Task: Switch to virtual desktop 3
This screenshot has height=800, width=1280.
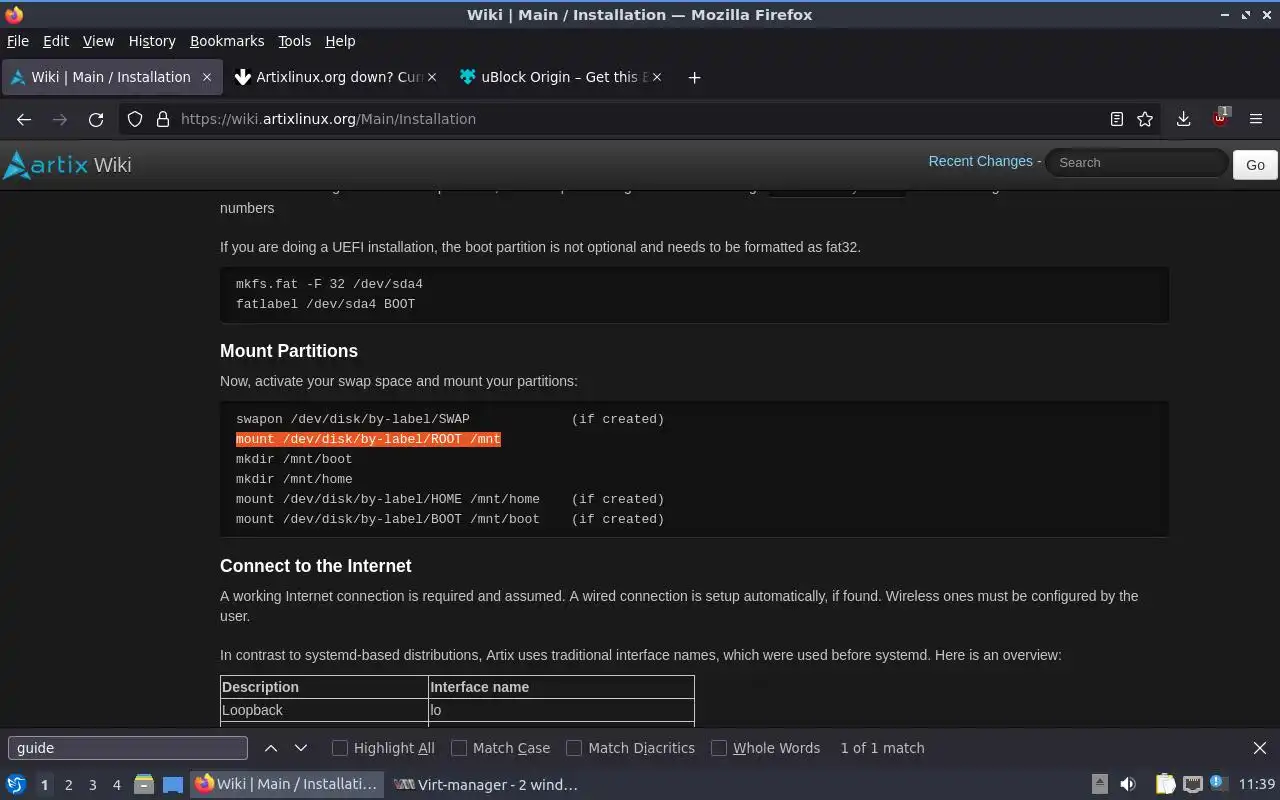Action: tap(92, 785)
